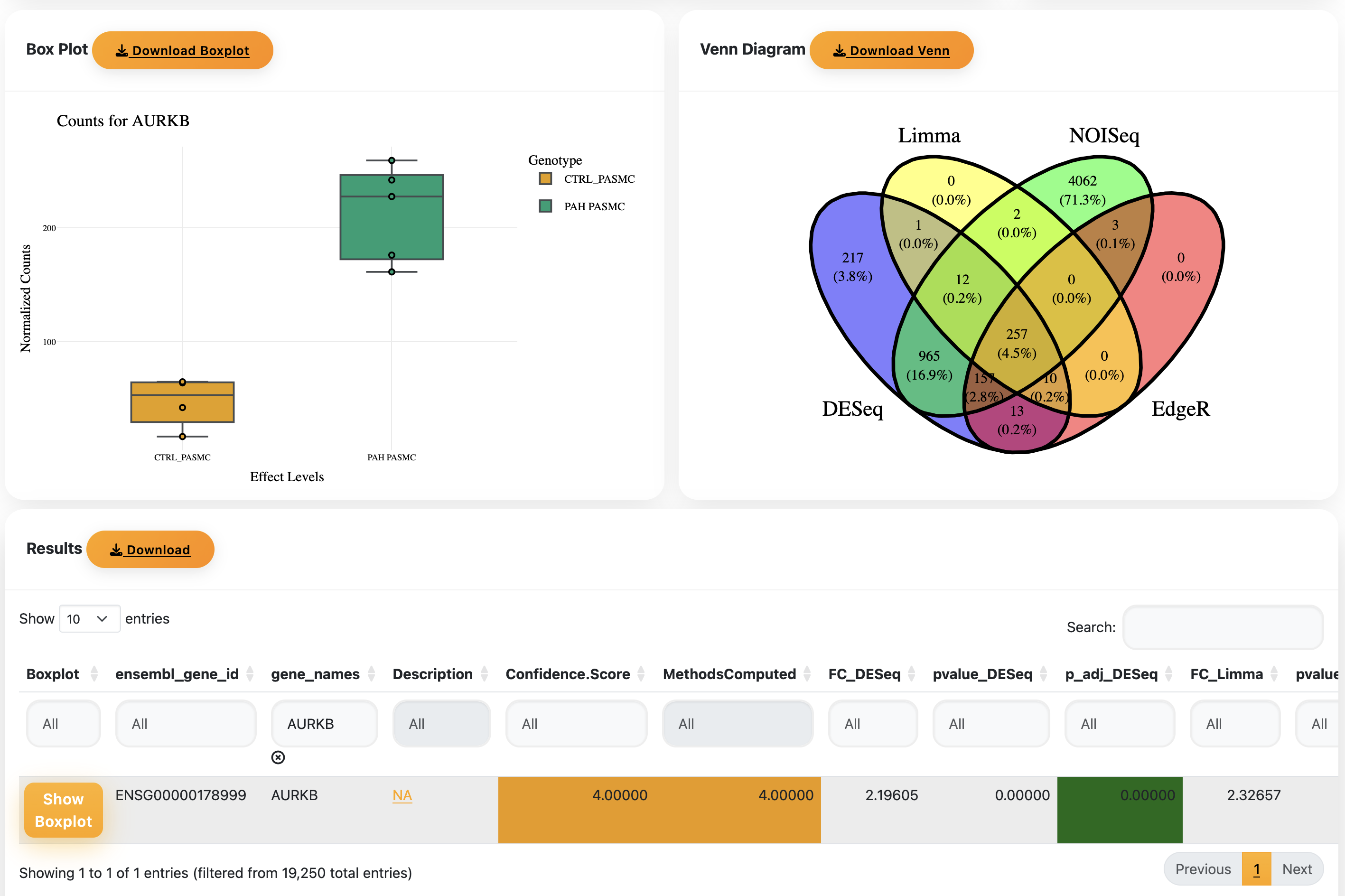The height and width of the screenshot is (896, 1345).
Task: Click the clear filter icon under gene_names
Action: [278, 757]
